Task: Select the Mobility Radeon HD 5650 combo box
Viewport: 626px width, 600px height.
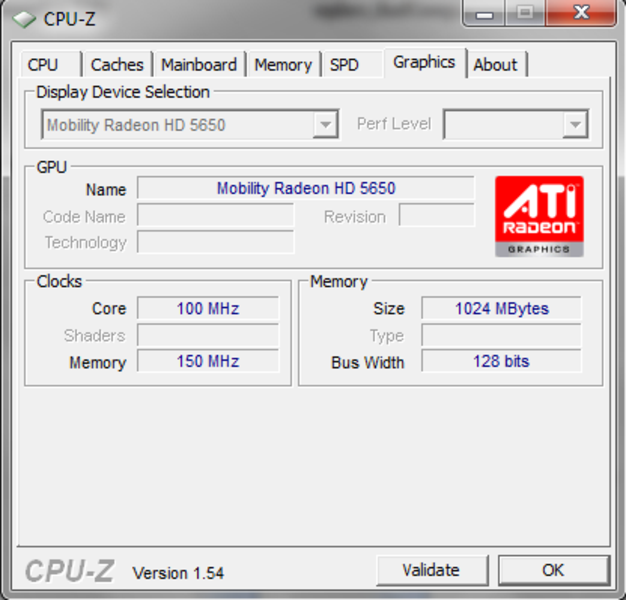Action: [190, 125]
